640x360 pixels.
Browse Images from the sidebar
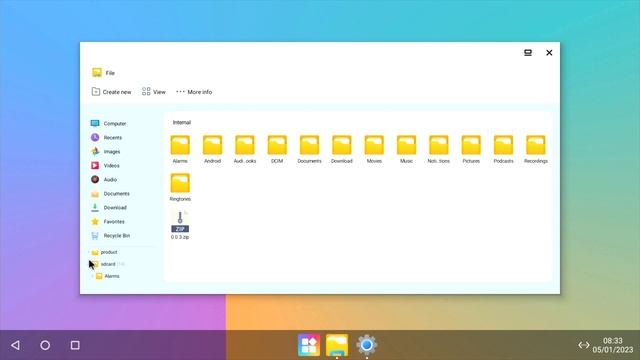[106, 151]
